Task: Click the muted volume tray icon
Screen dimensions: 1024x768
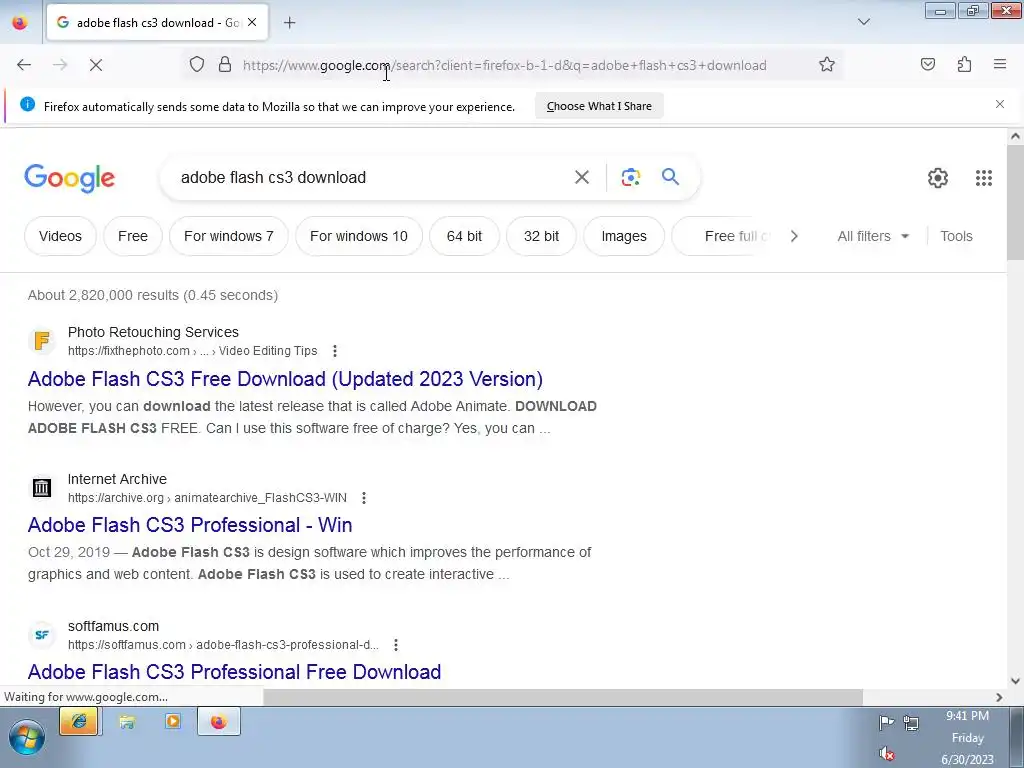Action: coord(886,754)
